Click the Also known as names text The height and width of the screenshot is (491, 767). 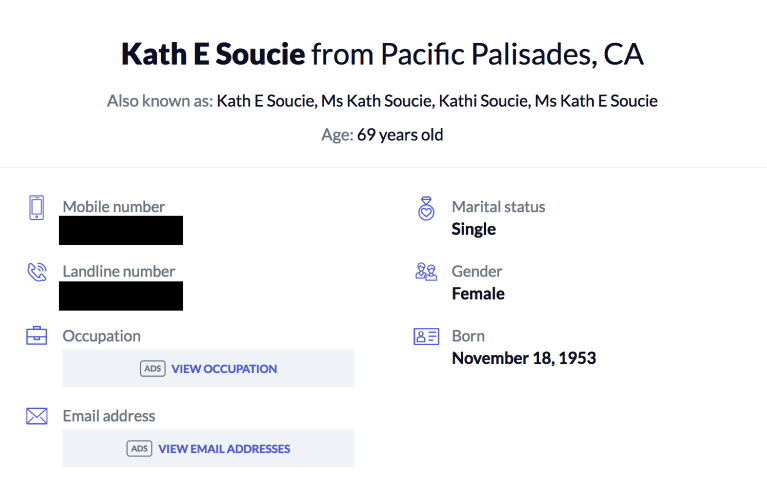(437, 101)
